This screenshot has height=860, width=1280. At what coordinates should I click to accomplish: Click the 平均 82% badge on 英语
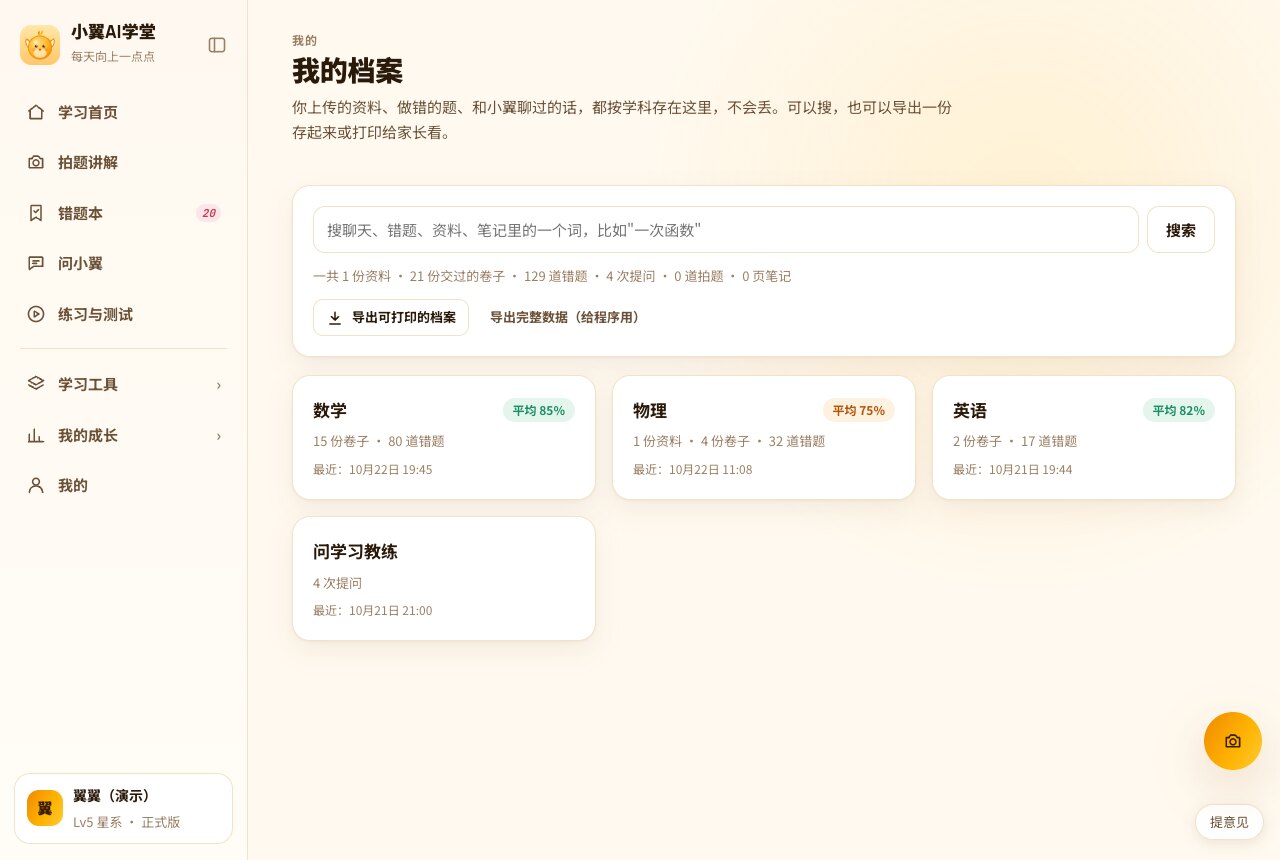click(x=1179, y=410)
